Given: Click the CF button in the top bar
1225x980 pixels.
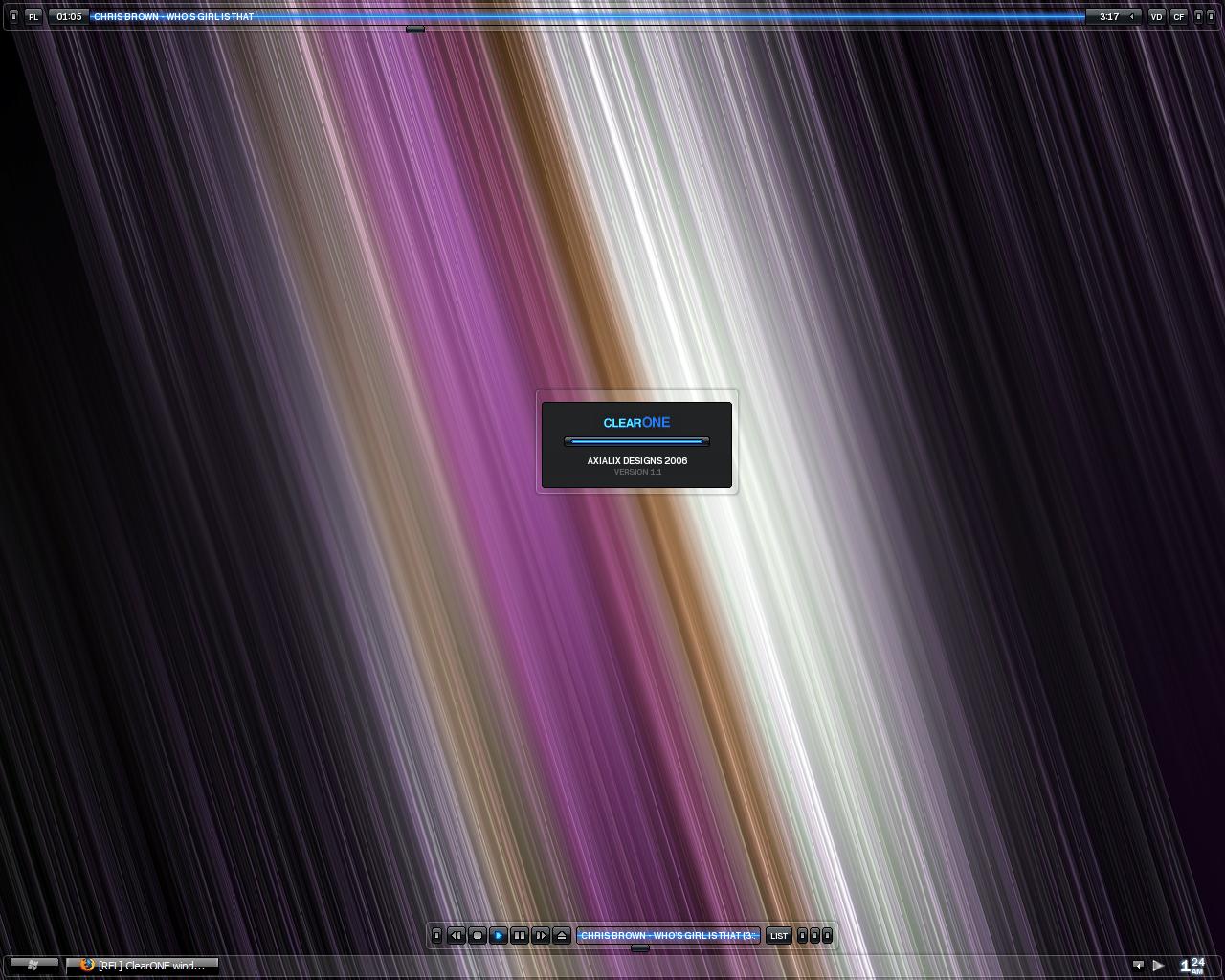Looking at the screenshot, I should point(1179,17).
